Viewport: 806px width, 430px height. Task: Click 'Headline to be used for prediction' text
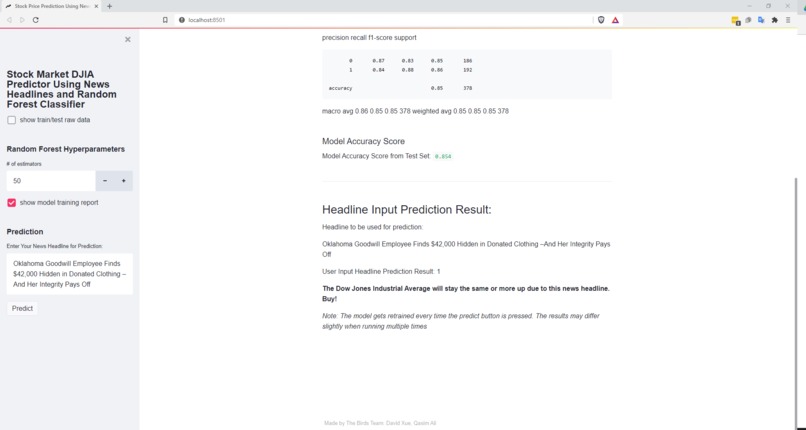click(x=373, y=227)
